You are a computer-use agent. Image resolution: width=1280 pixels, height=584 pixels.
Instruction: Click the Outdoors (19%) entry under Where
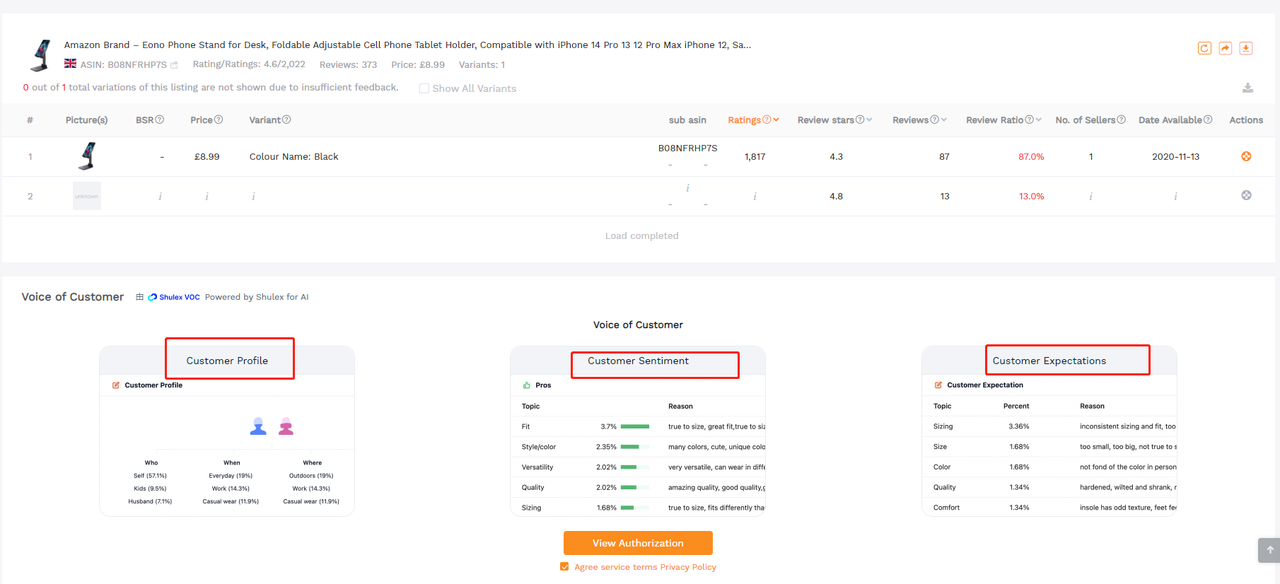312,476
